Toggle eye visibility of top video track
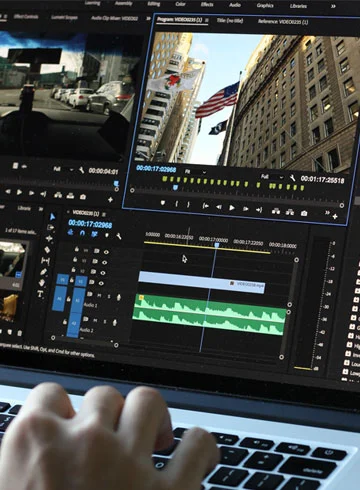Screen dimensions: 360x490 [x=106, y=252]
